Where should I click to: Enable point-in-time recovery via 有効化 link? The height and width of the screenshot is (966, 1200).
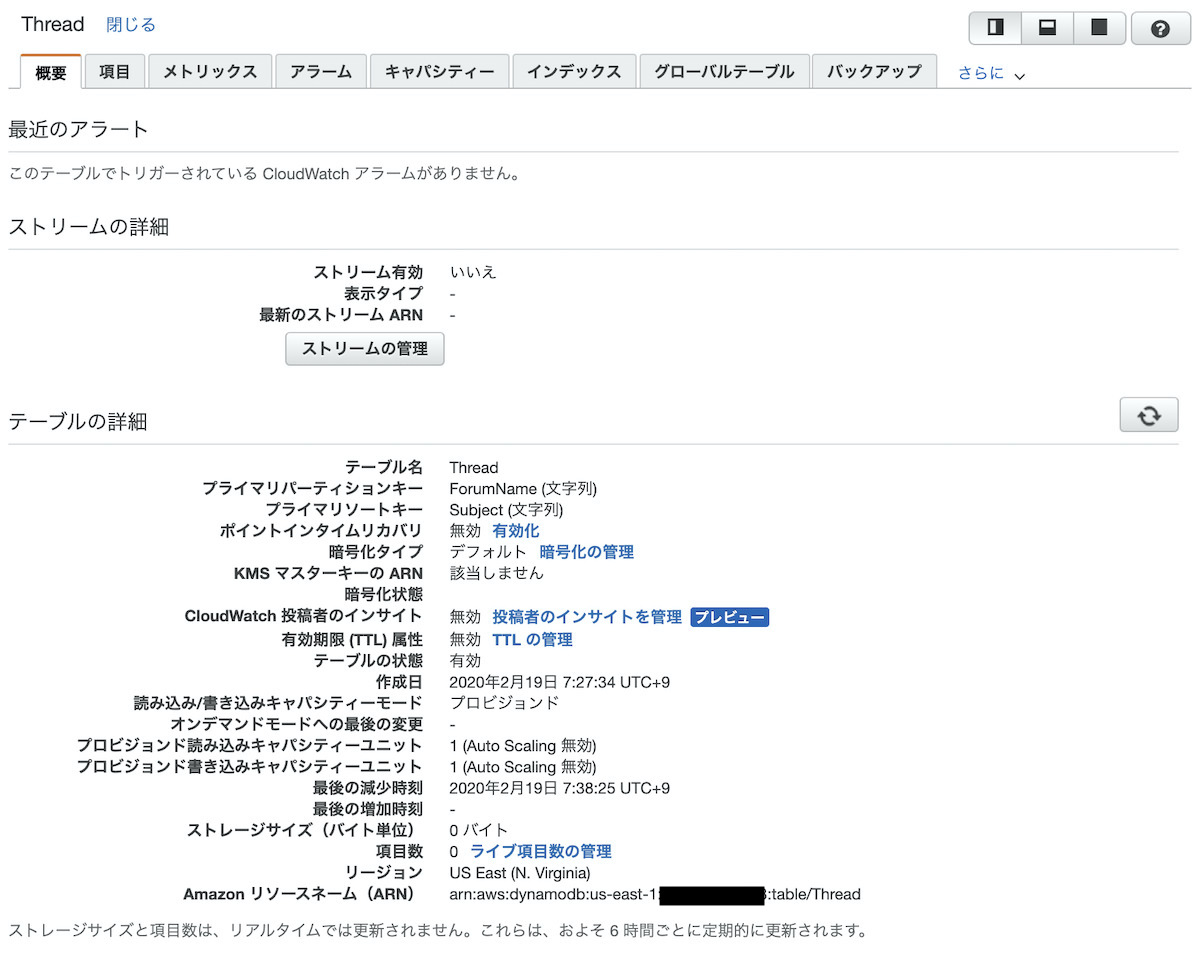(515, 531)
